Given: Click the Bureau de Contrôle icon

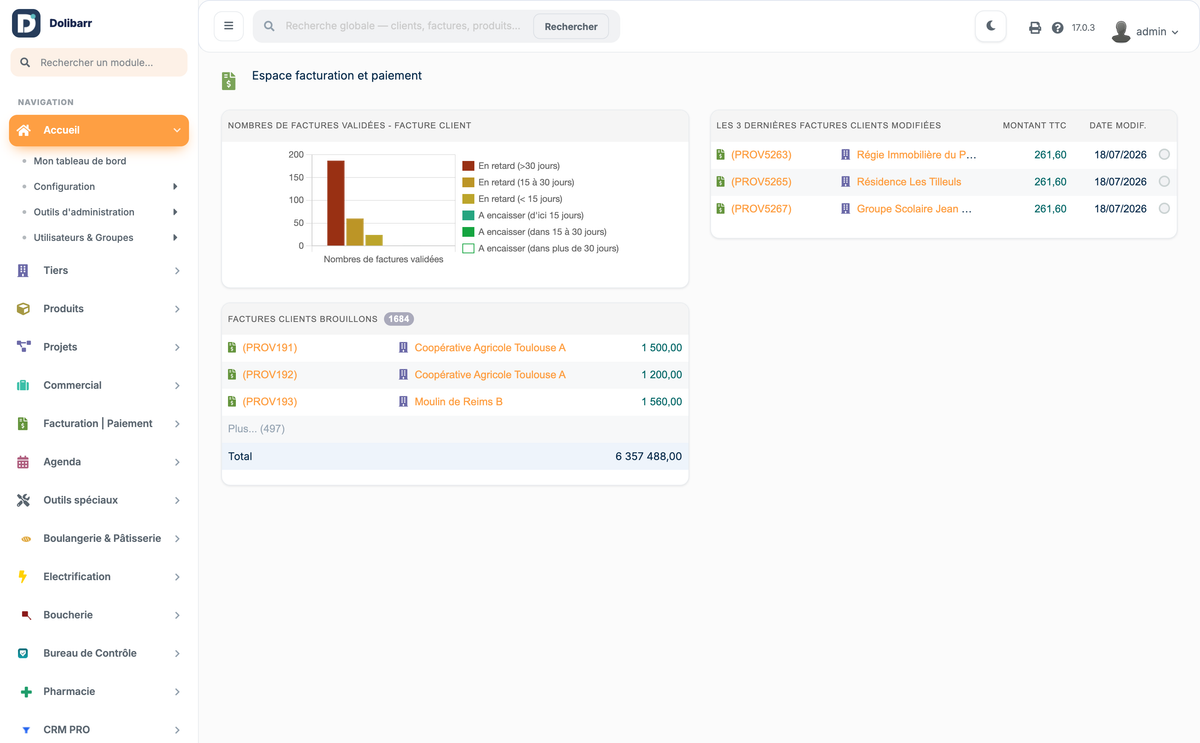Looking at the screenshot, I should (x=23, y=654).
